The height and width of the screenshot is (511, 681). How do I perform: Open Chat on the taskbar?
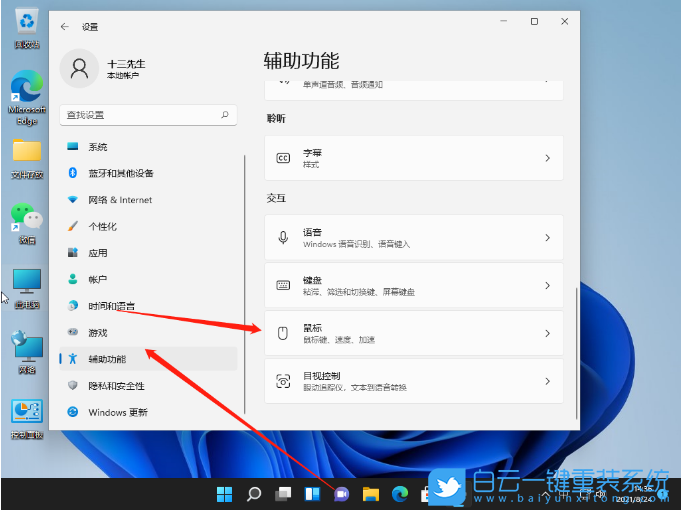[342, 494]
